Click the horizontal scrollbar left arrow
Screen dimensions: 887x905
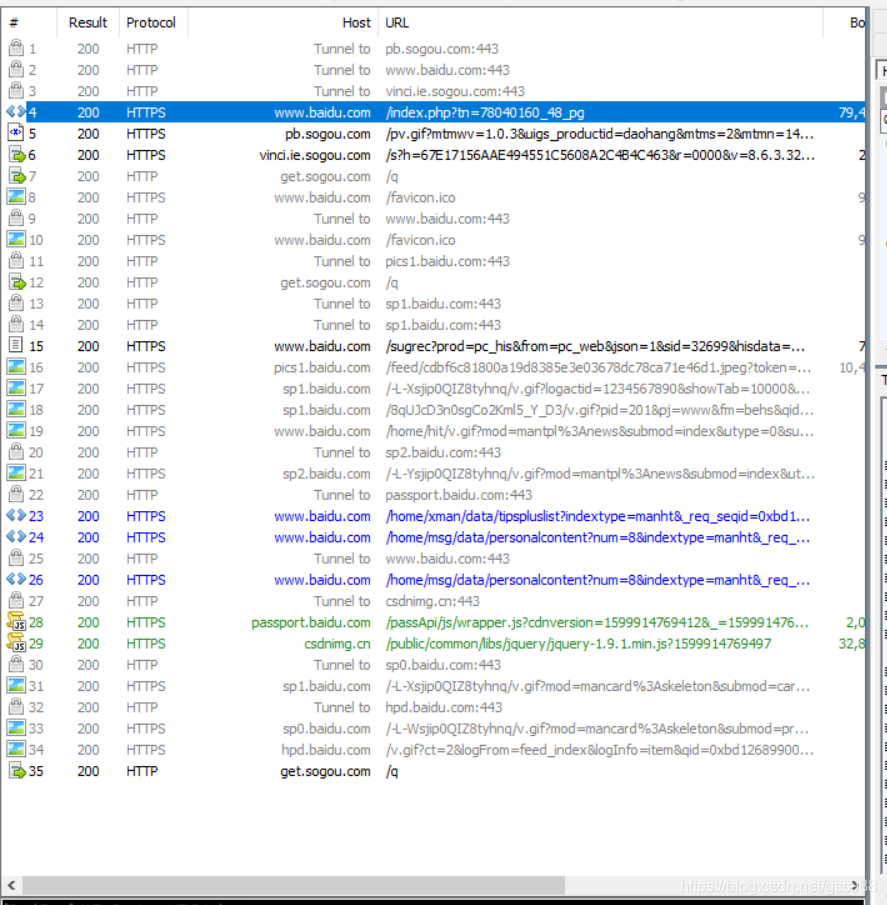coord(11,885)
